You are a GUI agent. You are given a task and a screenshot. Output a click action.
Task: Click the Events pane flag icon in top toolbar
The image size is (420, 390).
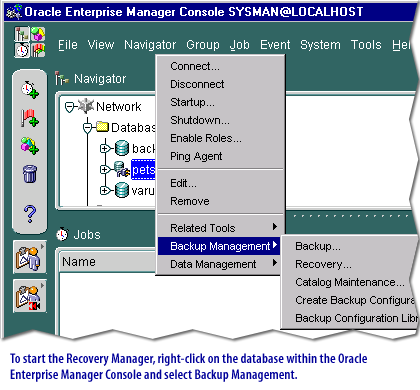point(38,50)
